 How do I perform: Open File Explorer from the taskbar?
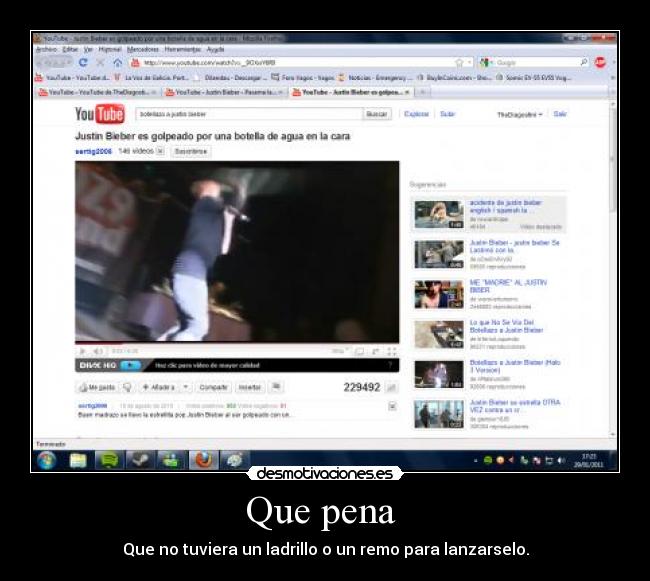click(x=78, y=460)
